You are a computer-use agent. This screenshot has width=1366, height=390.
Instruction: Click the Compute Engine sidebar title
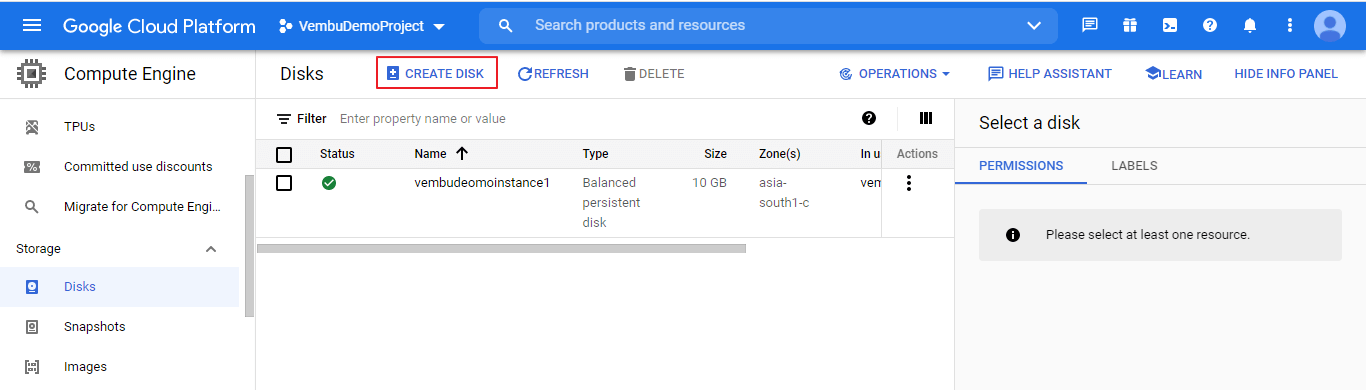click(x=130, y=74)
